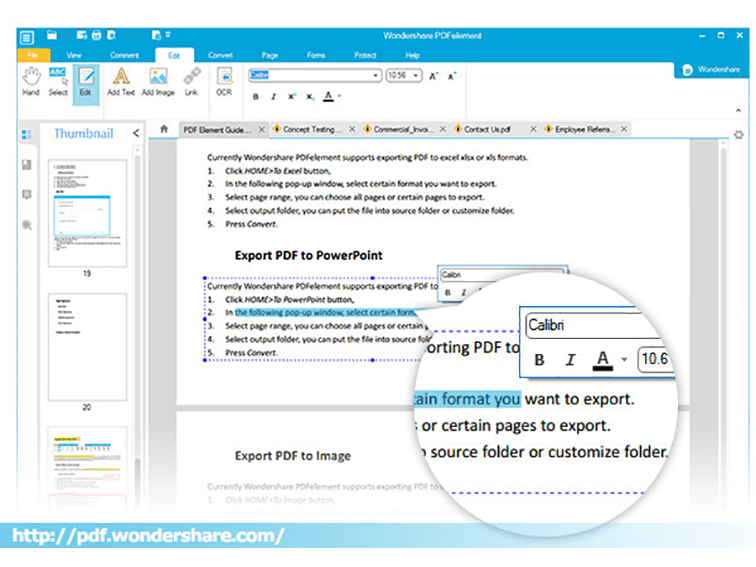Close the Contact Us.pdf tab
Viewport: 756px width, 567px height.
click(x=533, y=129)
